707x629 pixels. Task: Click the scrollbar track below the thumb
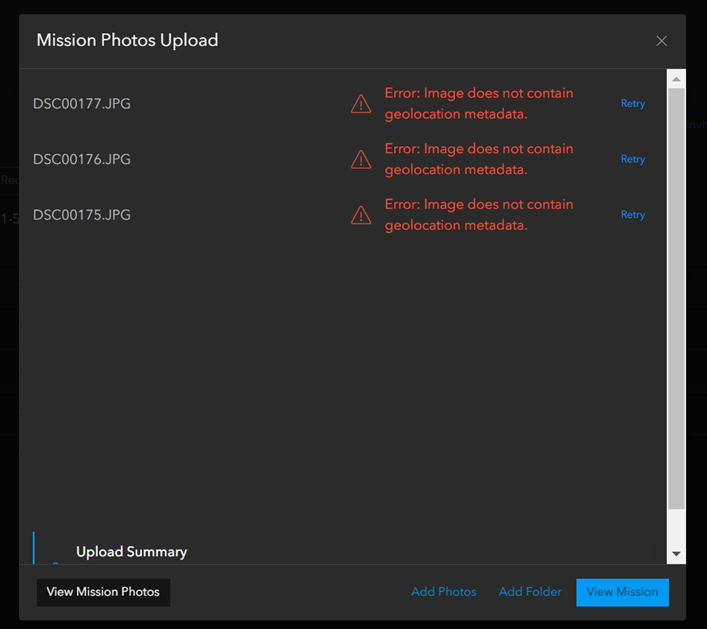click(676, 527)
